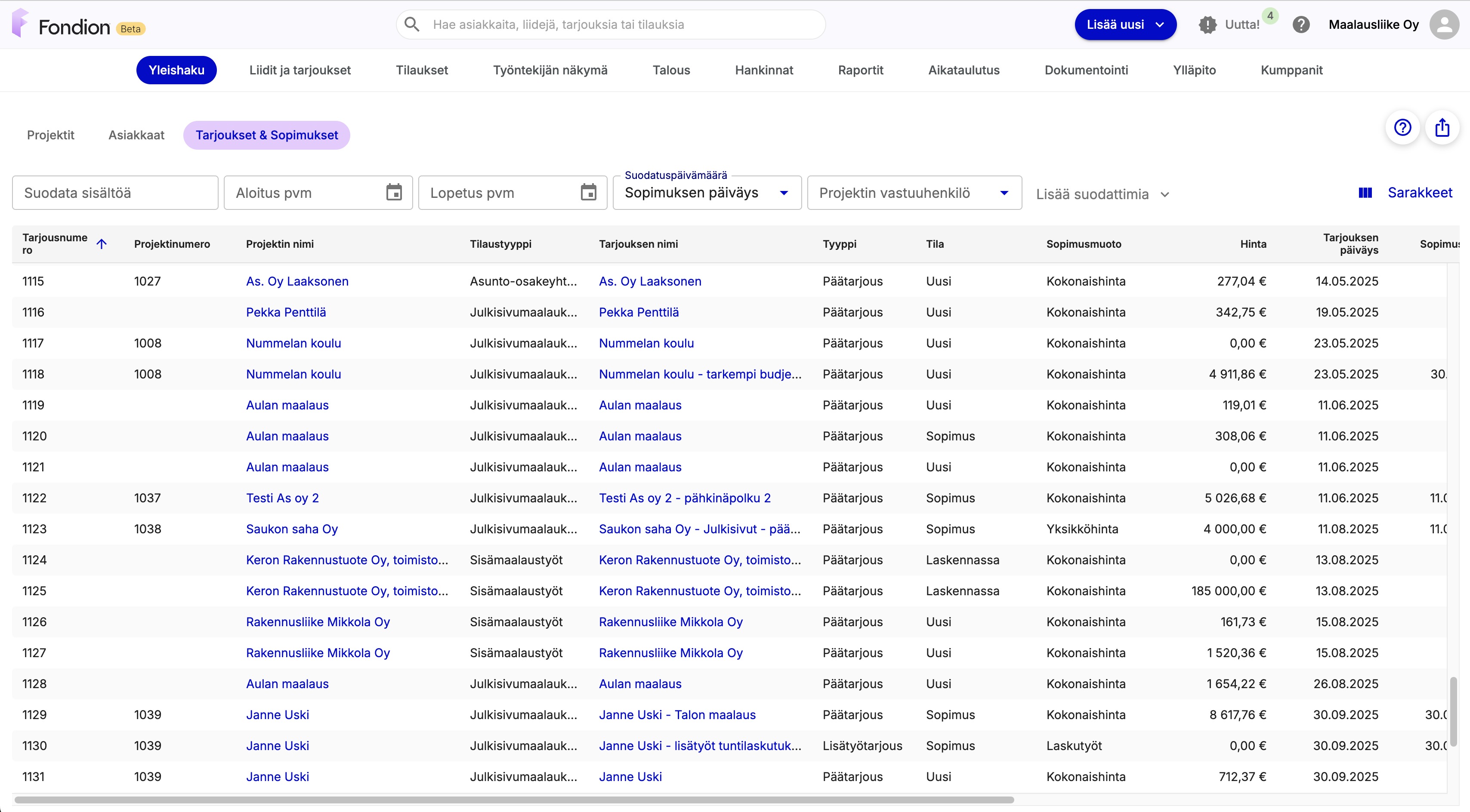This screenshot has height=812, width=1470.
Task: Switch to the Tilaukset menu tab
Action: (422, 70)
